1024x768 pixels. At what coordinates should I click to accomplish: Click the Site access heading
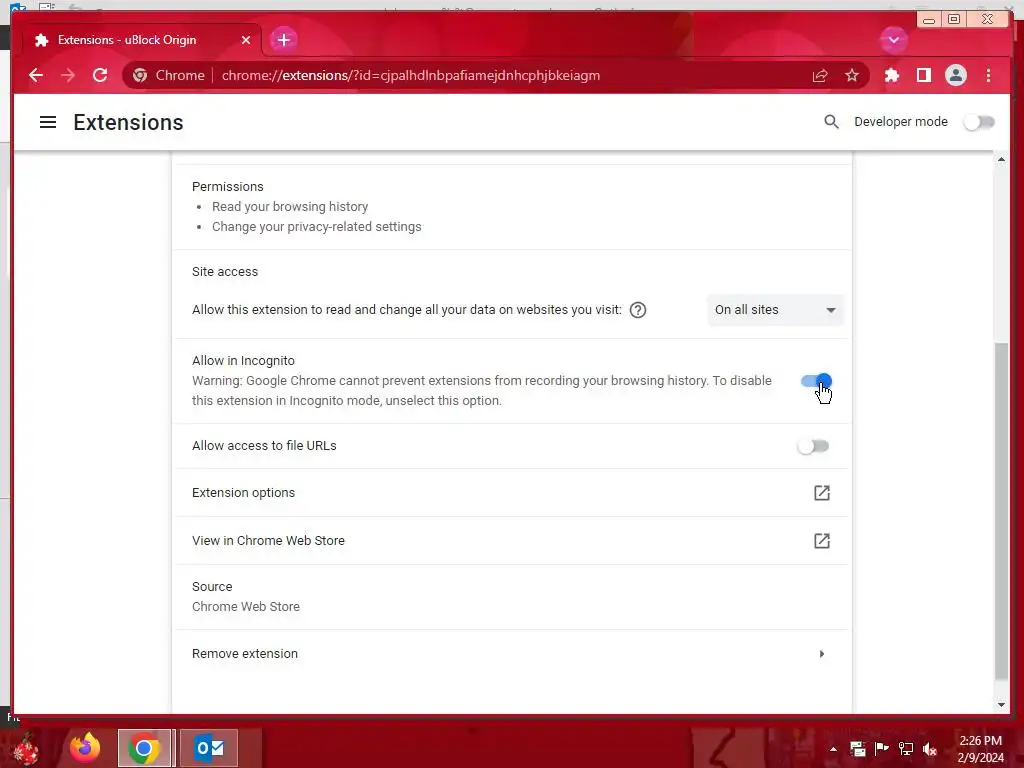coord(225,272)
